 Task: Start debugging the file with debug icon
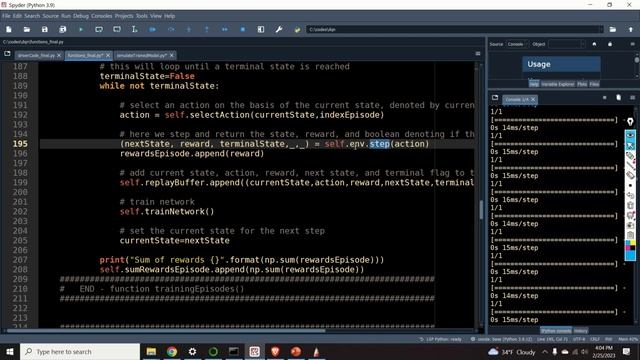click(x=153, y=29)
